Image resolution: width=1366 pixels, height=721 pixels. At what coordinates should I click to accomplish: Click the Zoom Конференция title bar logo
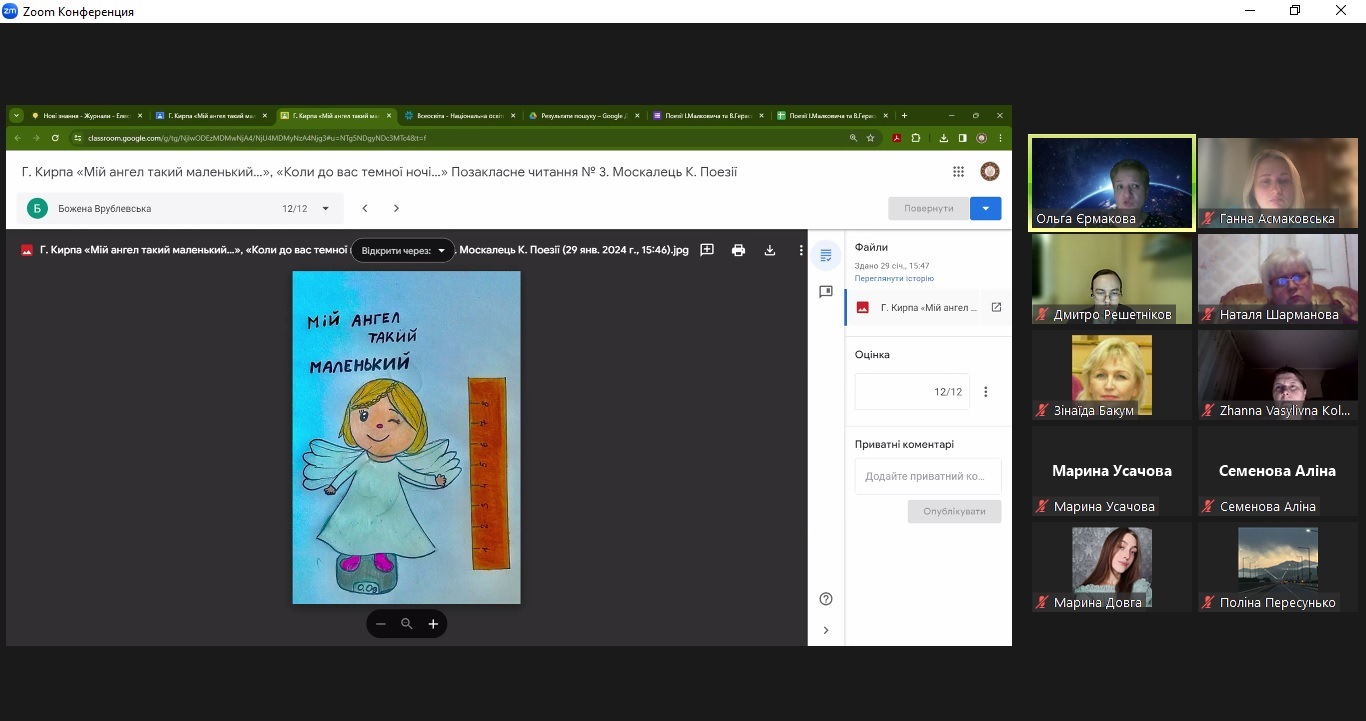(10, 11)
